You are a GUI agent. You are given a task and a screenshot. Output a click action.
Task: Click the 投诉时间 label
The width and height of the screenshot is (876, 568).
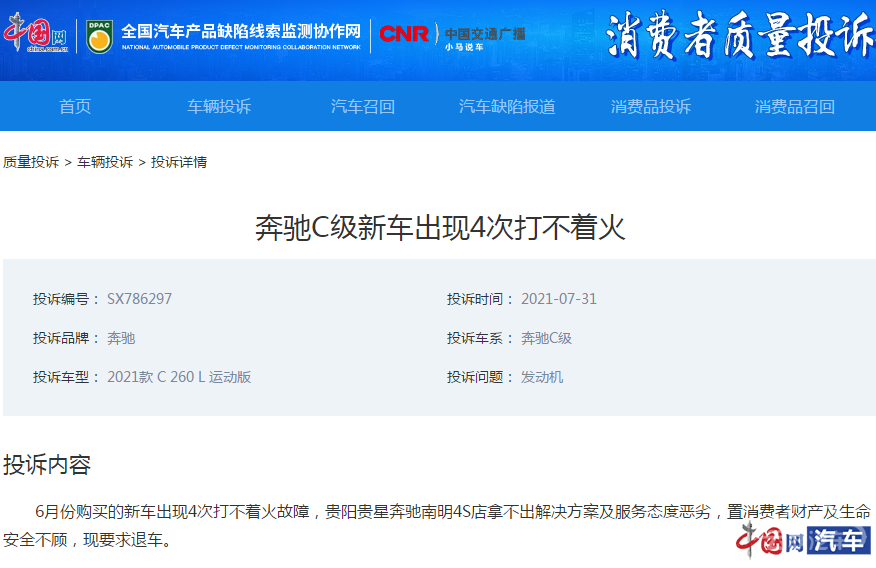click(480, 299)
